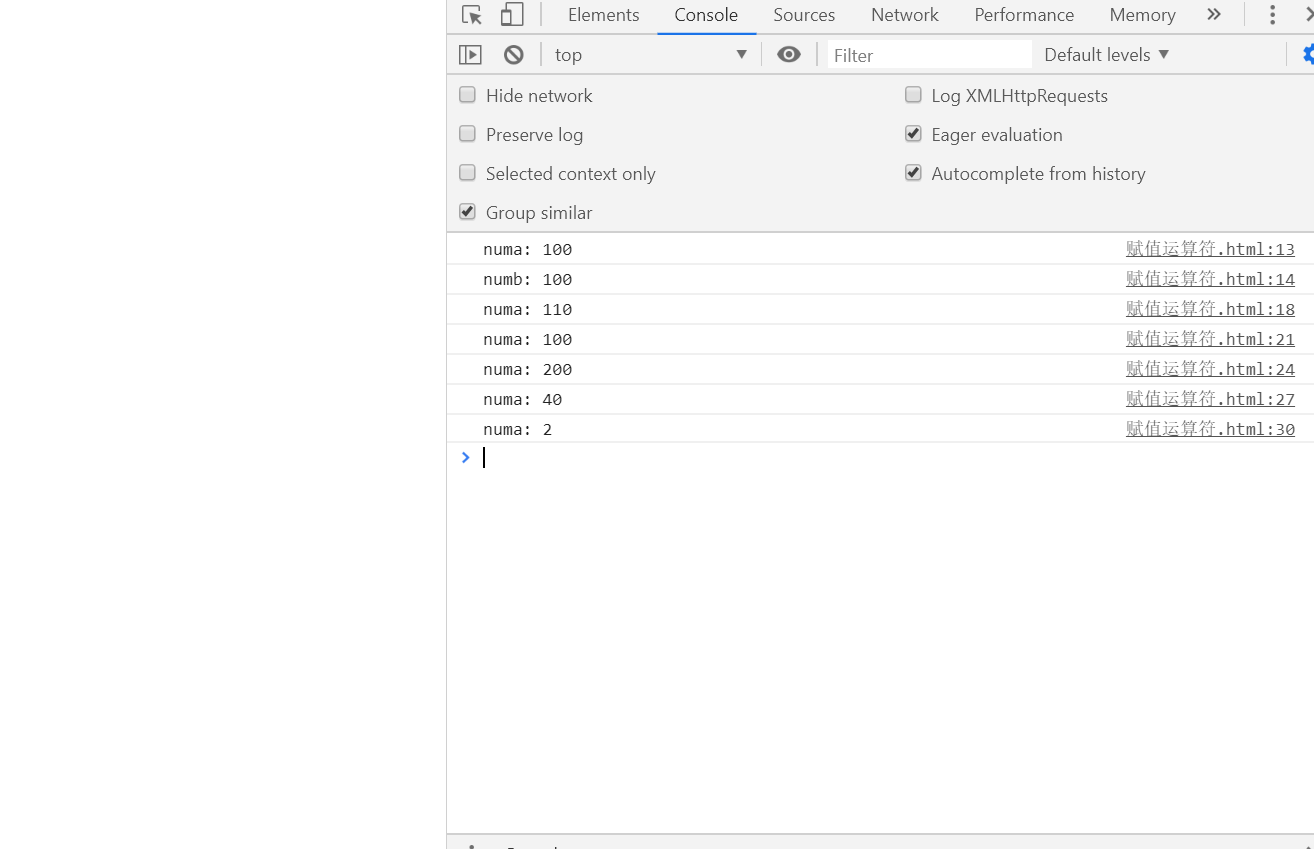1314x849 pixels.
Task: Follow the 赋值运算符.html:18 source link
Action: (x=1210, y=309)
